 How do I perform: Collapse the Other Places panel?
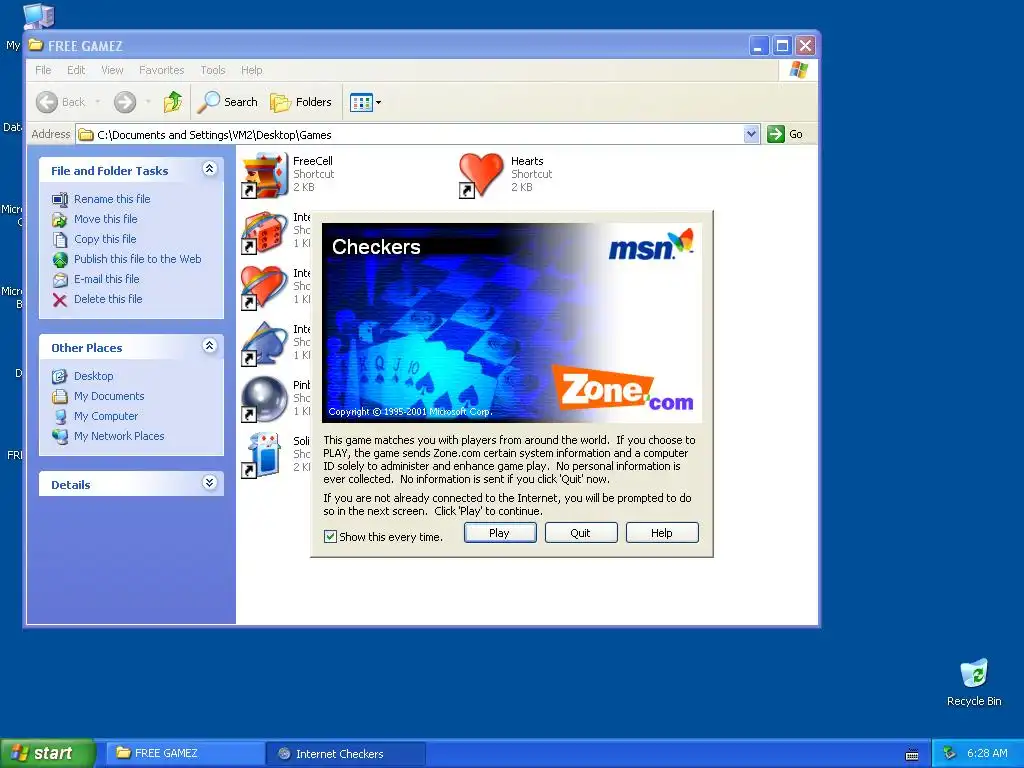point(209,346)
